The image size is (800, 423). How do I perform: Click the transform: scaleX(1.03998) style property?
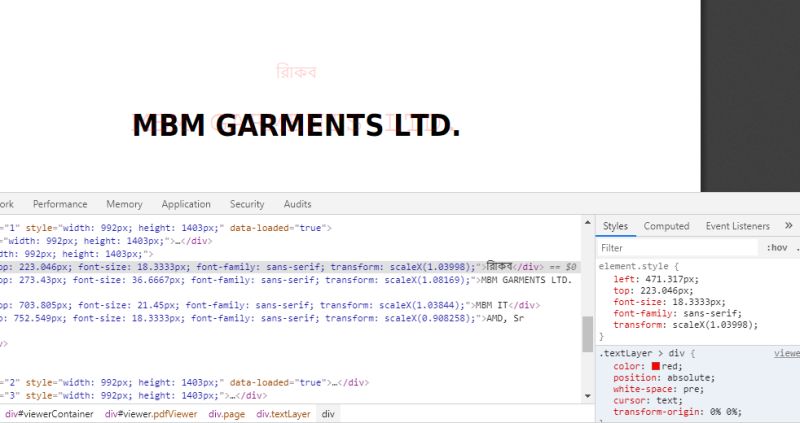[686, 325]
